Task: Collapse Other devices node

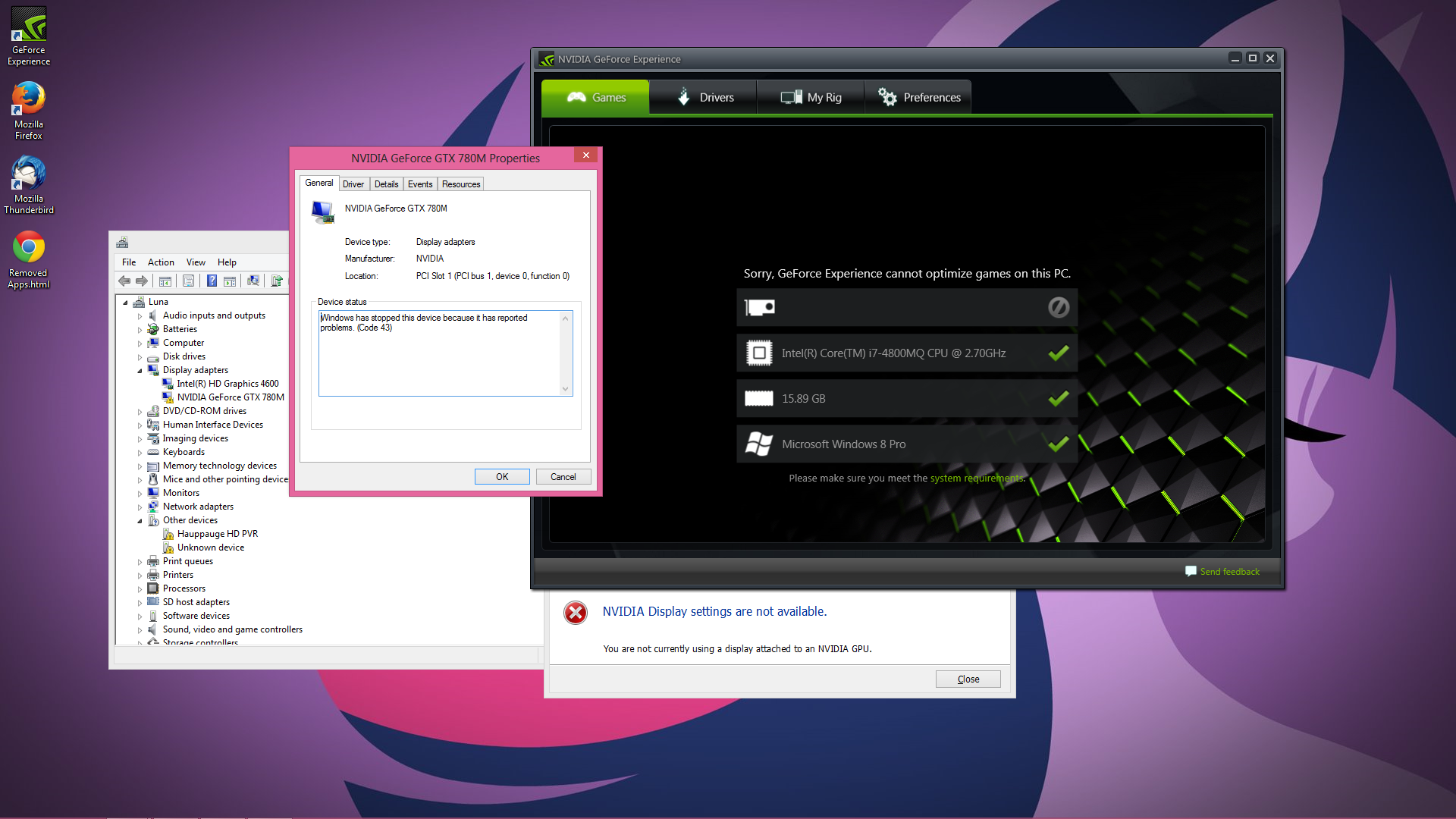Action: click(140, 521)
